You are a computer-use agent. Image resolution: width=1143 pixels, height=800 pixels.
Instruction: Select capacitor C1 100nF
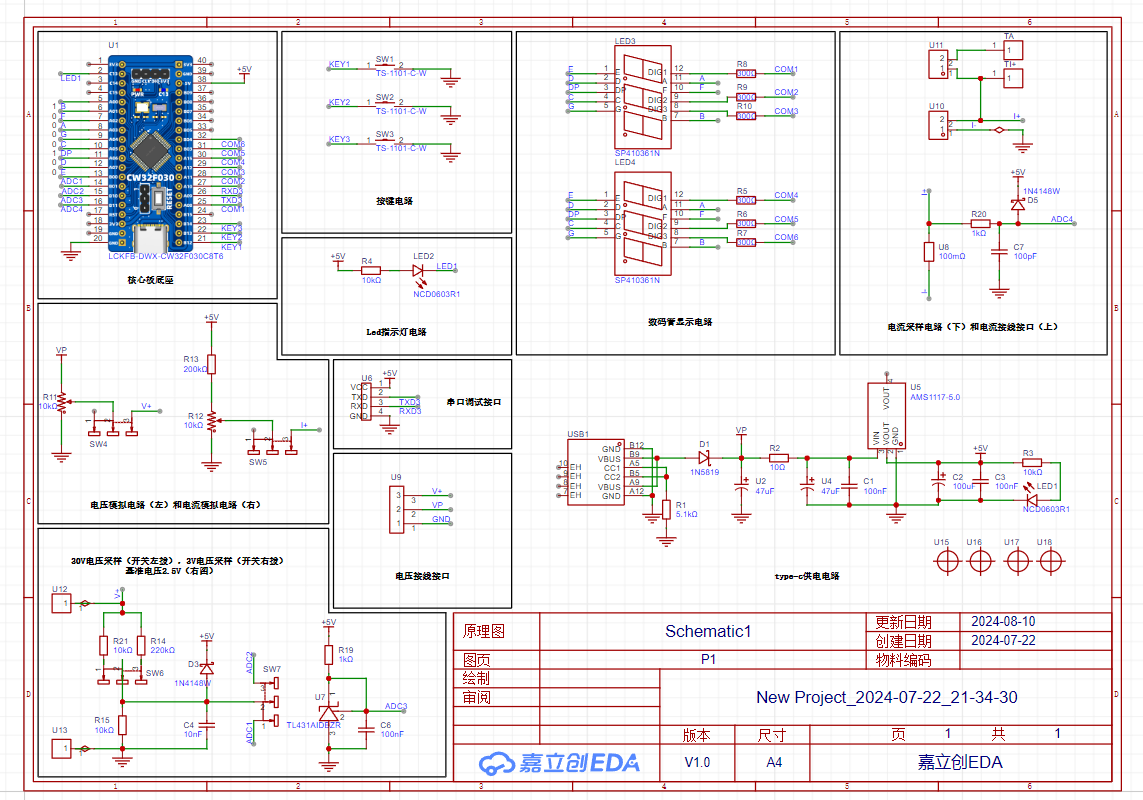(x=849, y=486)
